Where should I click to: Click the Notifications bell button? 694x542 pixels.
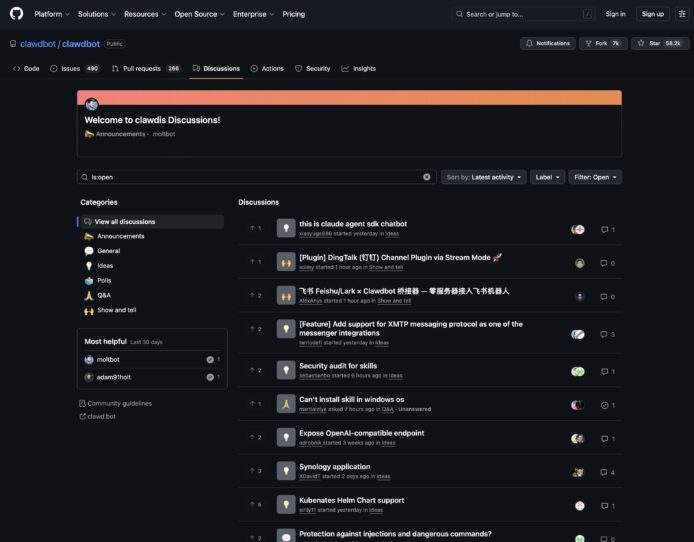547,44
